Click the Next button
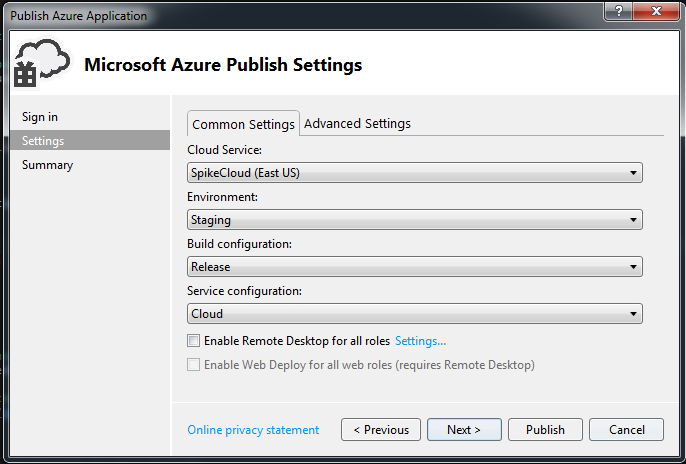This screenshot has height=464, width=686. 464,430
